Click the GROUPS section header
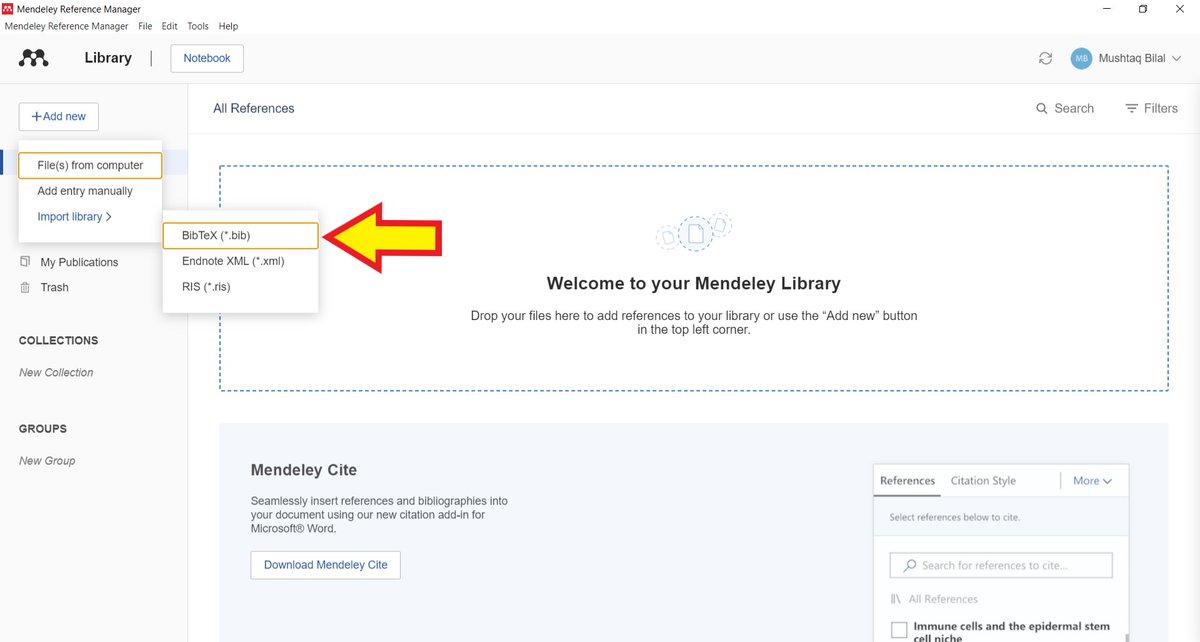The image size is (1200, 642). (x=43, y=428)
